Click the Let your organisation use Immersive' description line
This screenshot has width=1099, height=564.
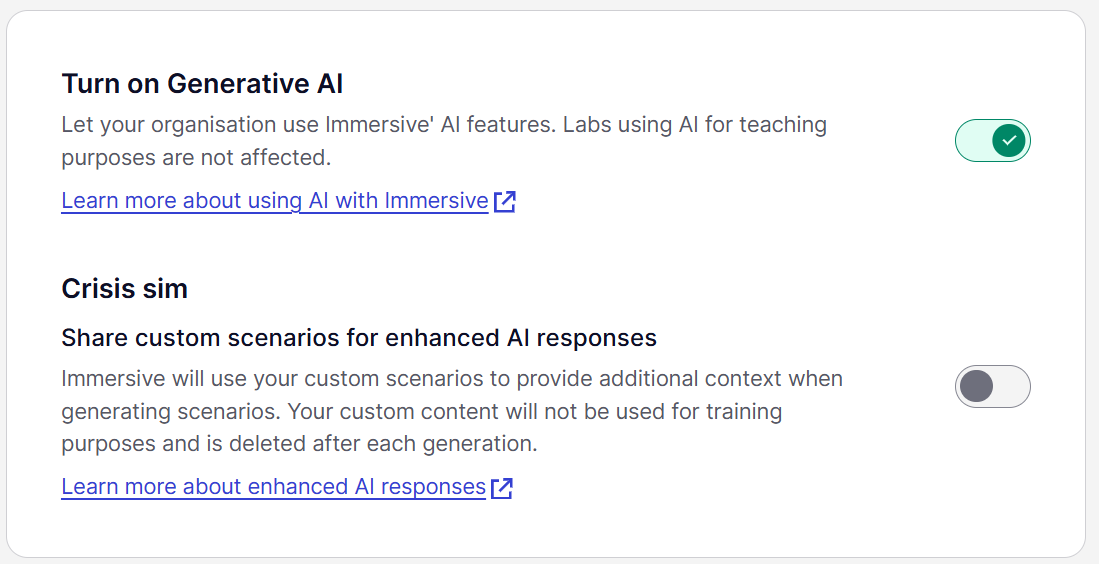pos(444,125)
